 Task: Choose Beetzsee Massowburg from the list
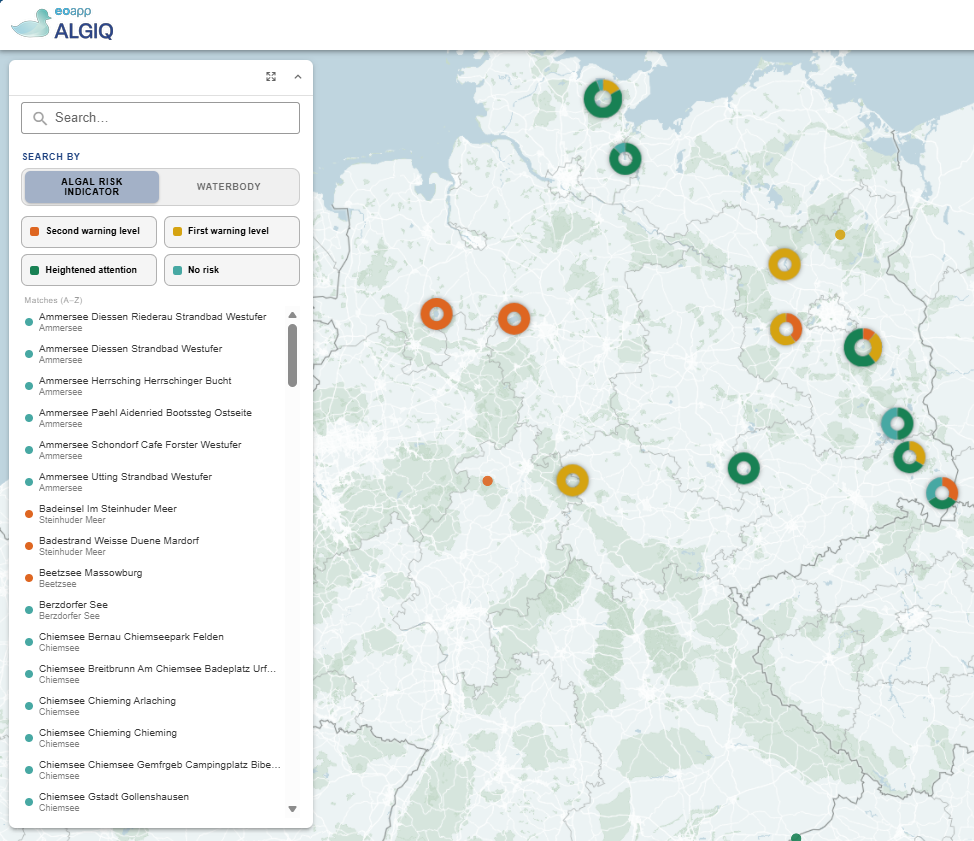(153, 578)
